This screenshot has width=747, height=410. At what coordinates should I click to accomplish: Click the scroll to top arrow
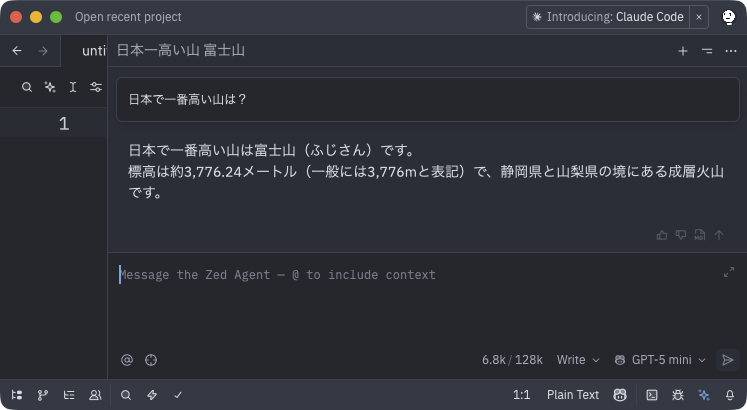[x=718, y=235]
